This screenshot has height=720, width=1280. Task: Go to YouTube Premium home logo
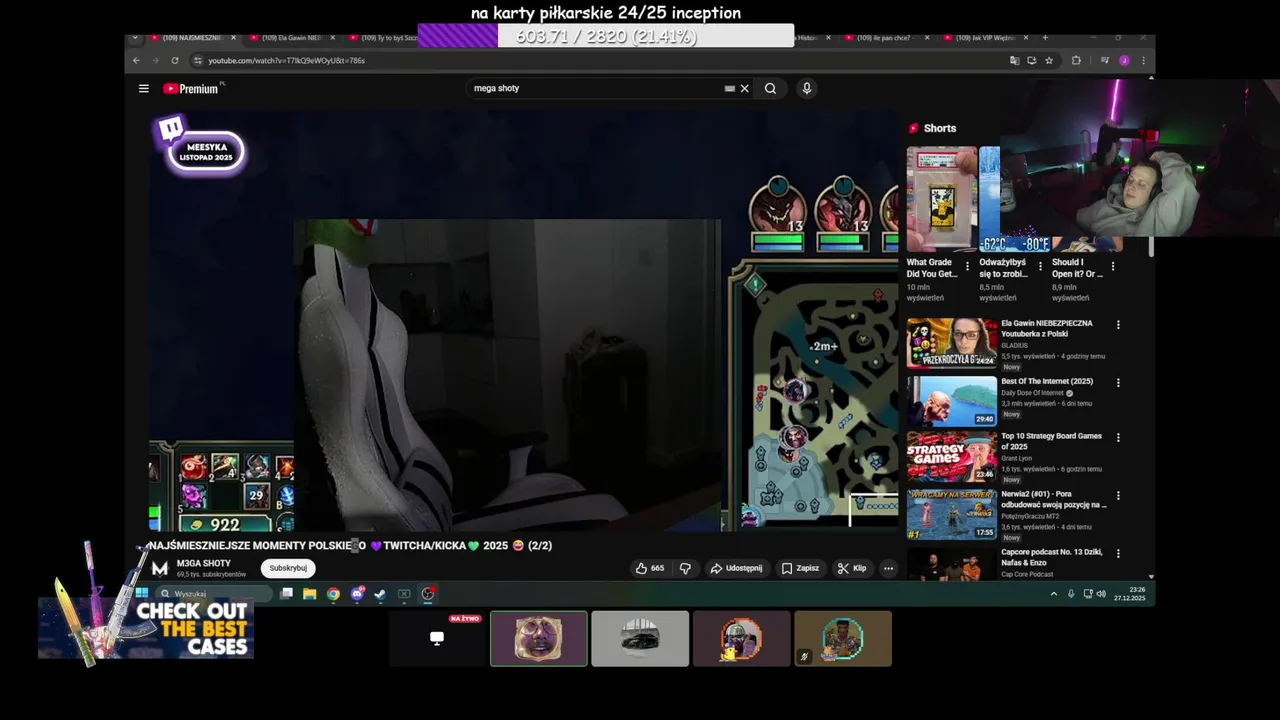191,88
